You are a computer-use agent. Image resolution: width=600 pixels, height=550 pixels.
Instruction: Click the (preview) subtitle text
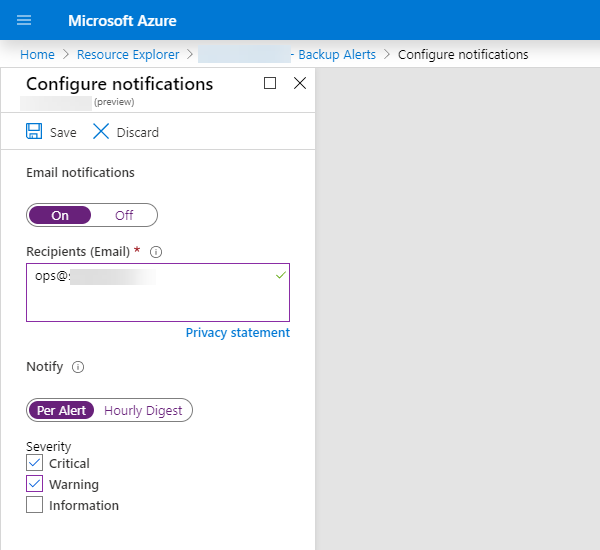pos(114,102)
